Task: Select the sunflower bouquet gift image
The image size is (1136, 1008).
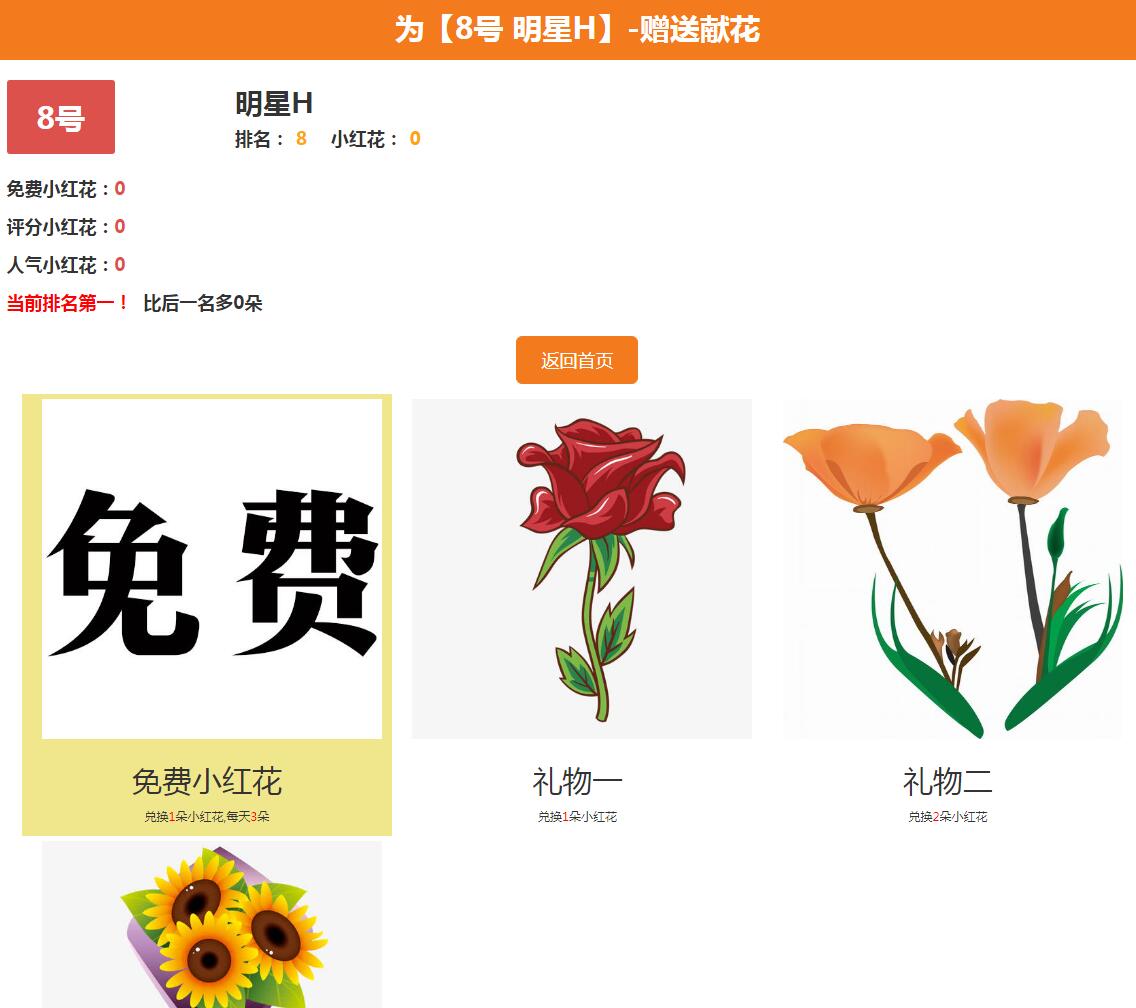Action: tap(212, 925)
